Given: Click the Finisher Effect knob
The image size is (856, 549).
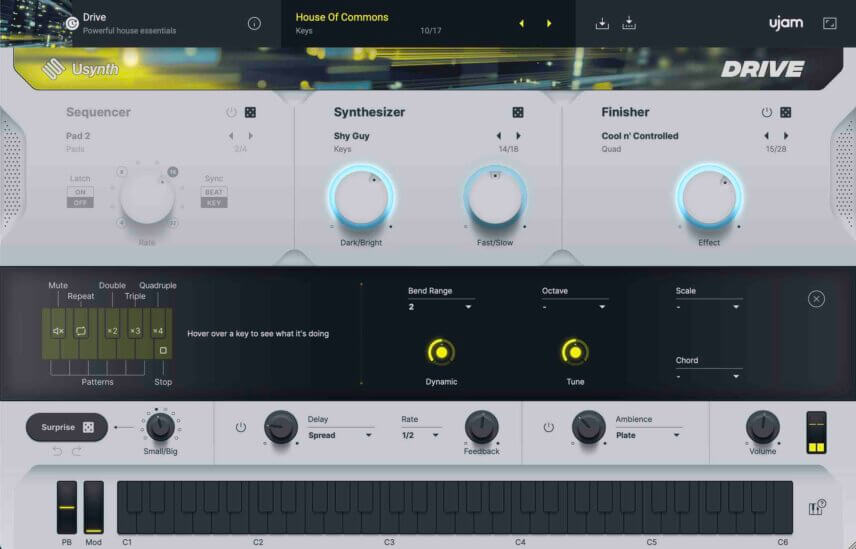Looking at the screenshot, I should tap(709, 197).
